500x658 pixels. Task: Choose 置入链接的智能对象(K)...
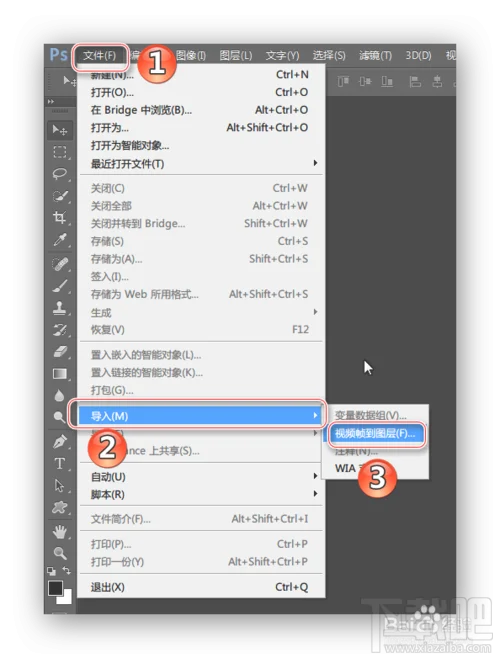pos(200,373)
